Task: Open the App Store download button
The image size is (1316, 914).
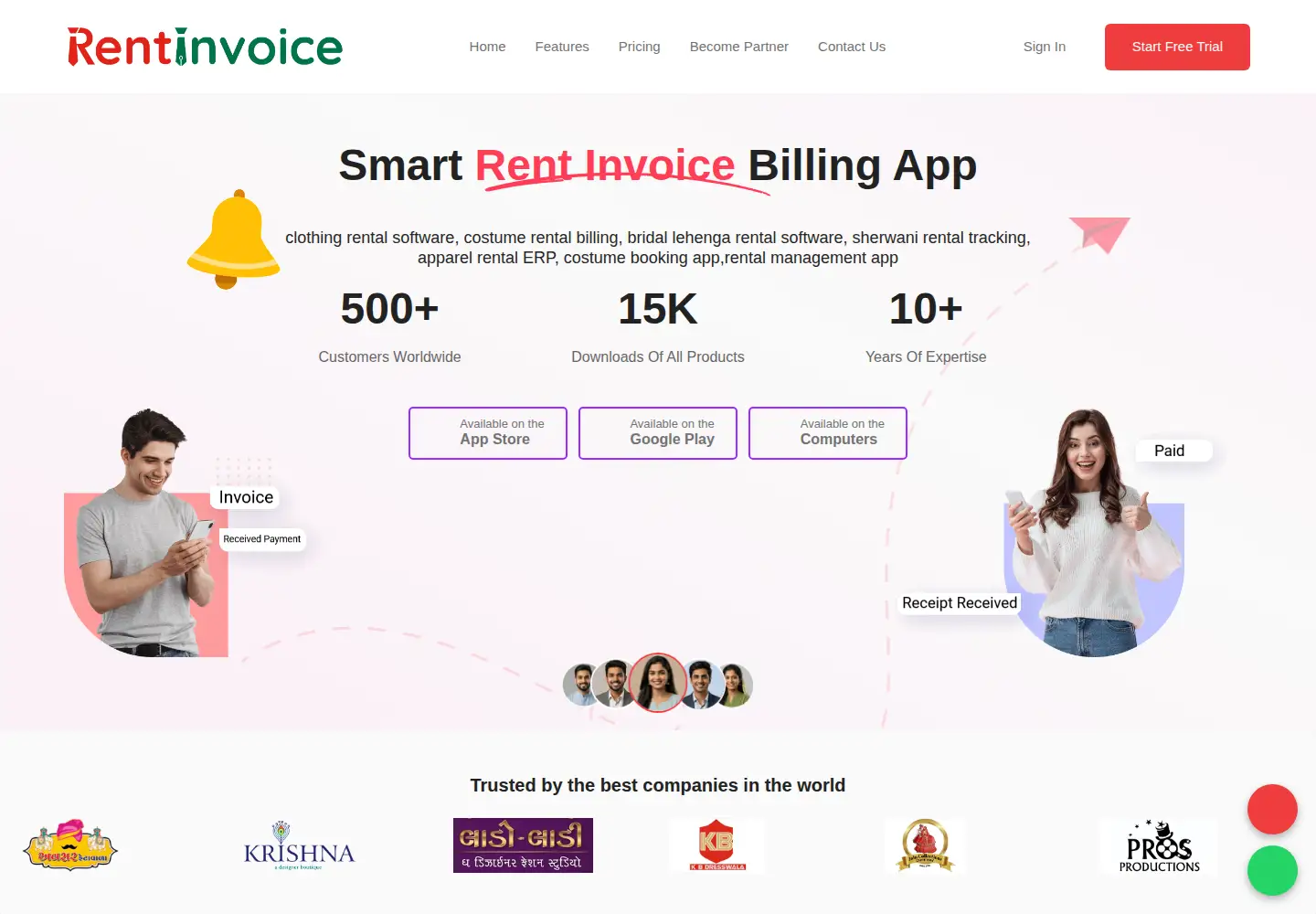Action: click(488, 433)
